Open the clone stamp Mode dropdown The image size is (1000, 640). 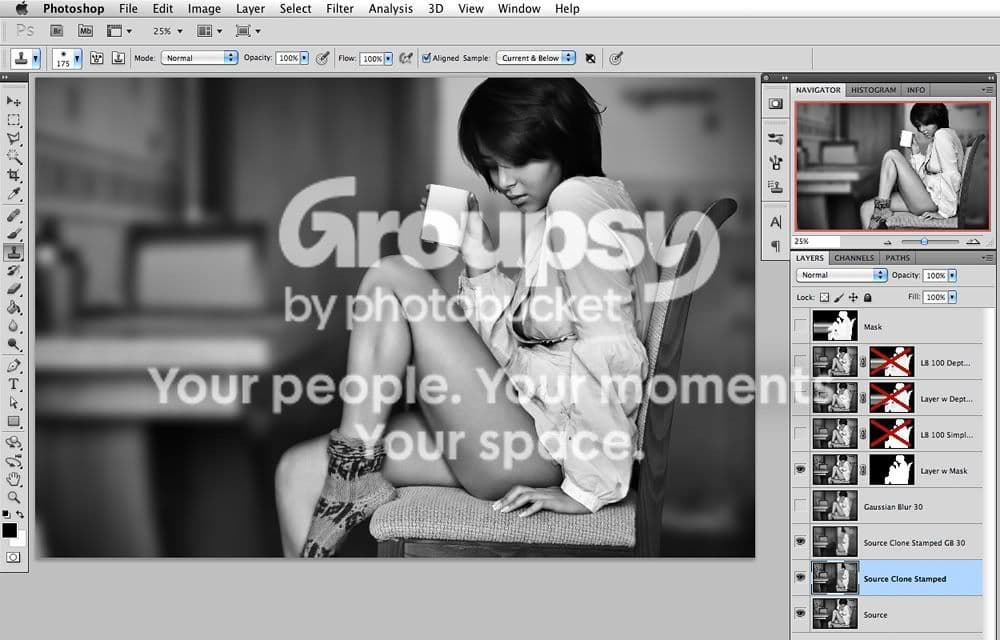(x=199, y=58)
